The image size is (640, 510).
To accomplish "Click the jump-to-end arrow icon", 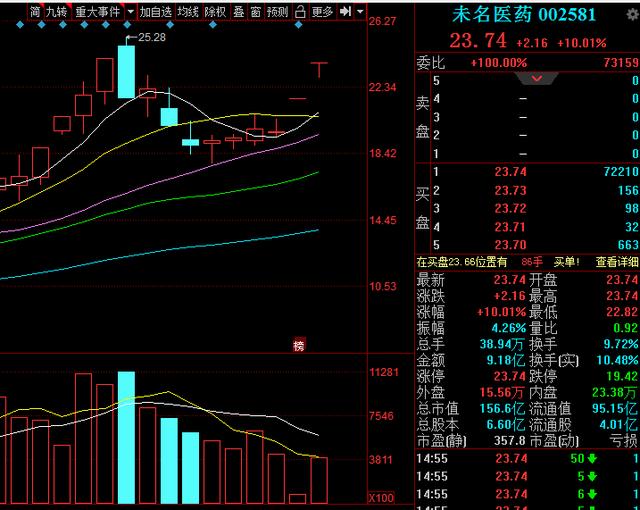I will tap(345, 11).
